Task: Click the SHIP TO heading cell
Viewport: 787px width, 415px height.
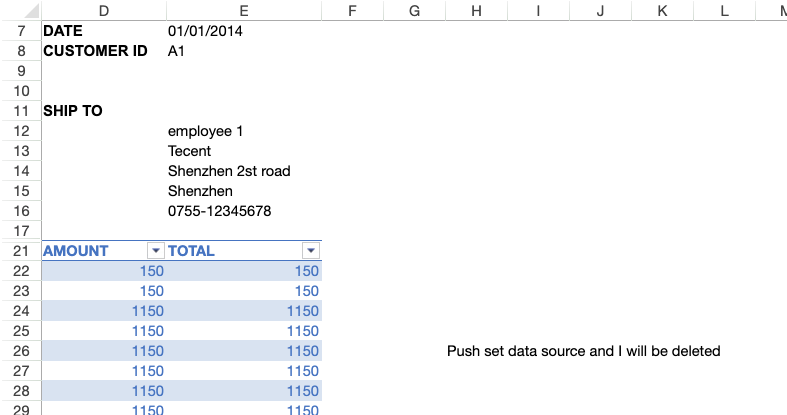Action: click(73, 111)
